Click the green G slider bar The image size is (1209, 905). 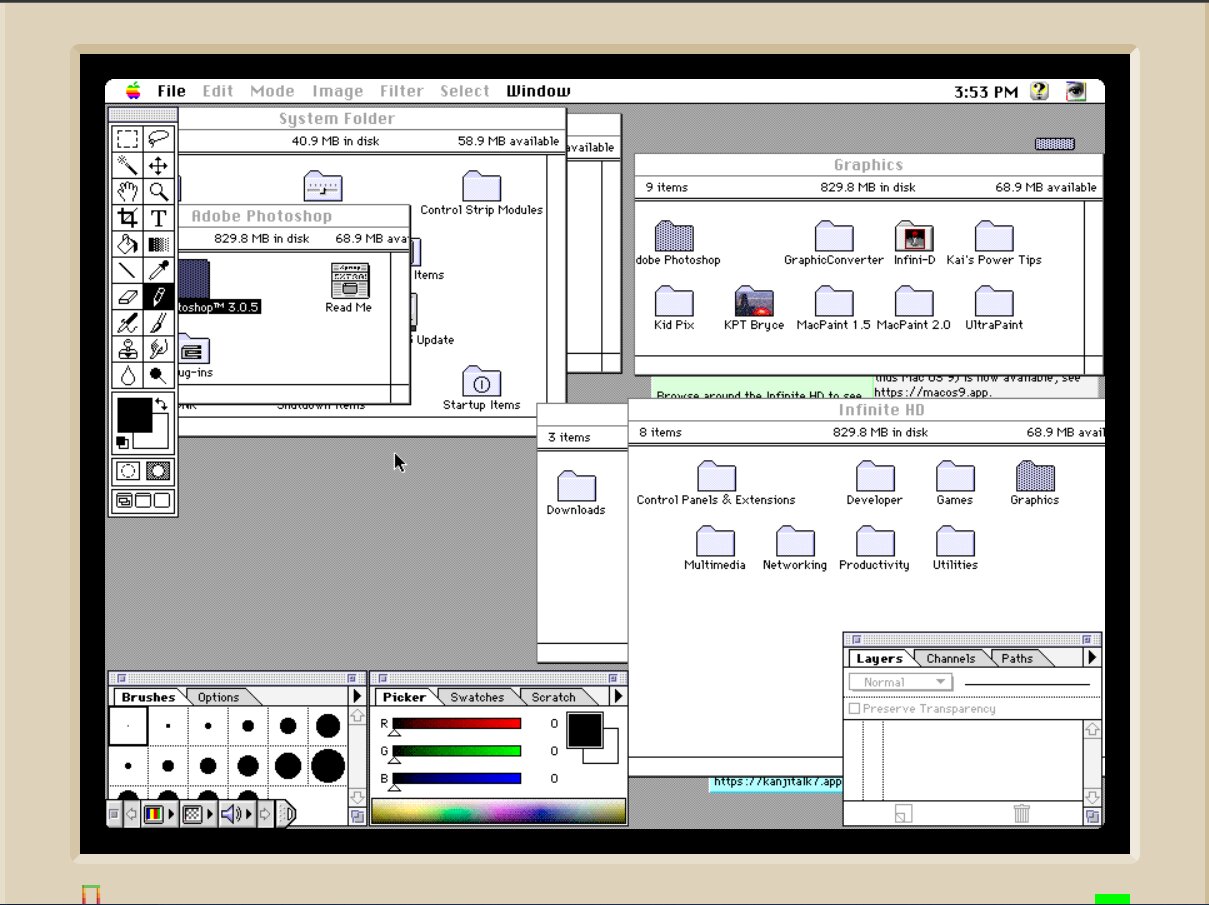pyautogui.click(x=457, y=751)
